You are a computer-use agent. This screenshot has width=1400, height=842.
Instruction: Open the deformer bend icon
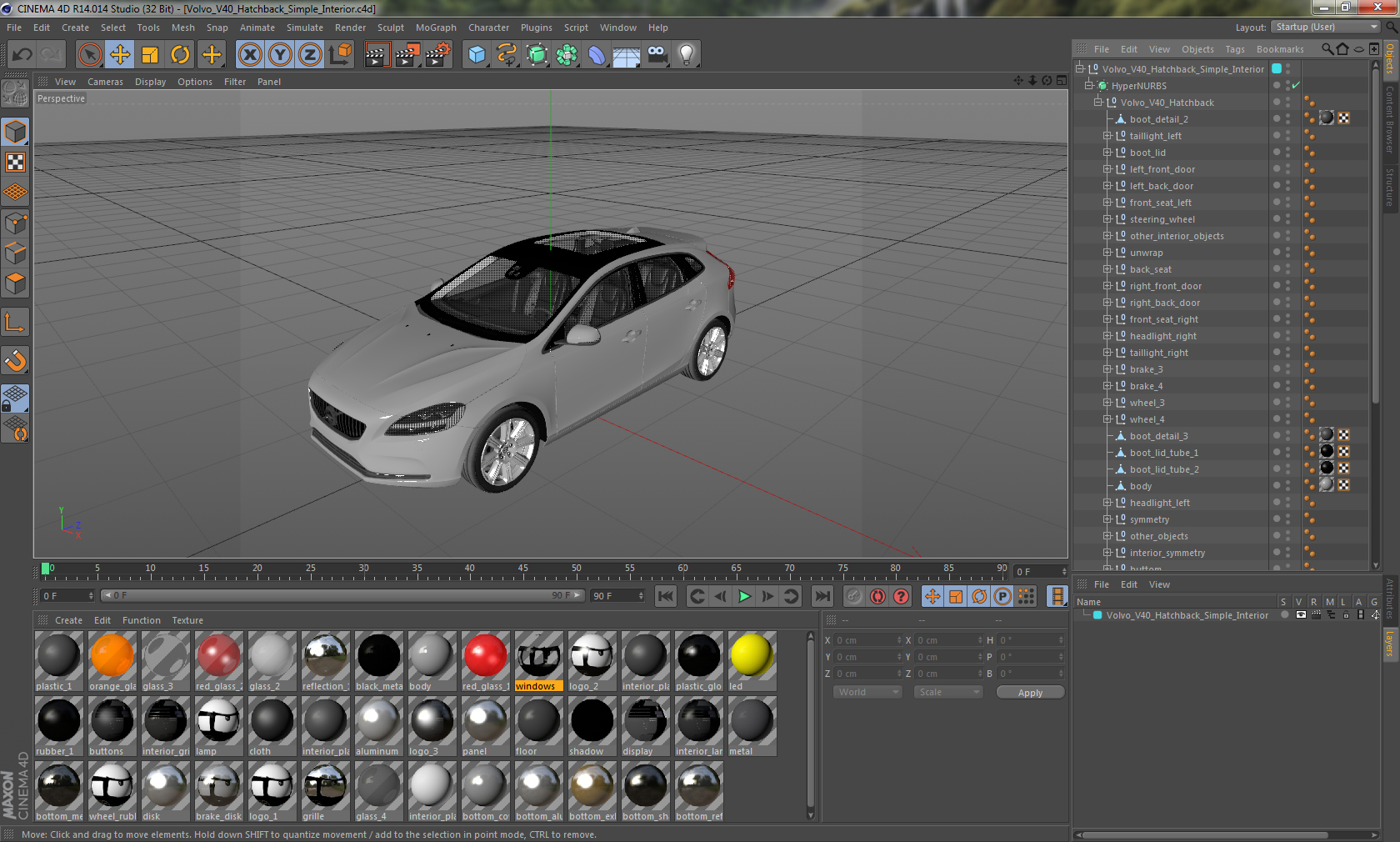597,55
